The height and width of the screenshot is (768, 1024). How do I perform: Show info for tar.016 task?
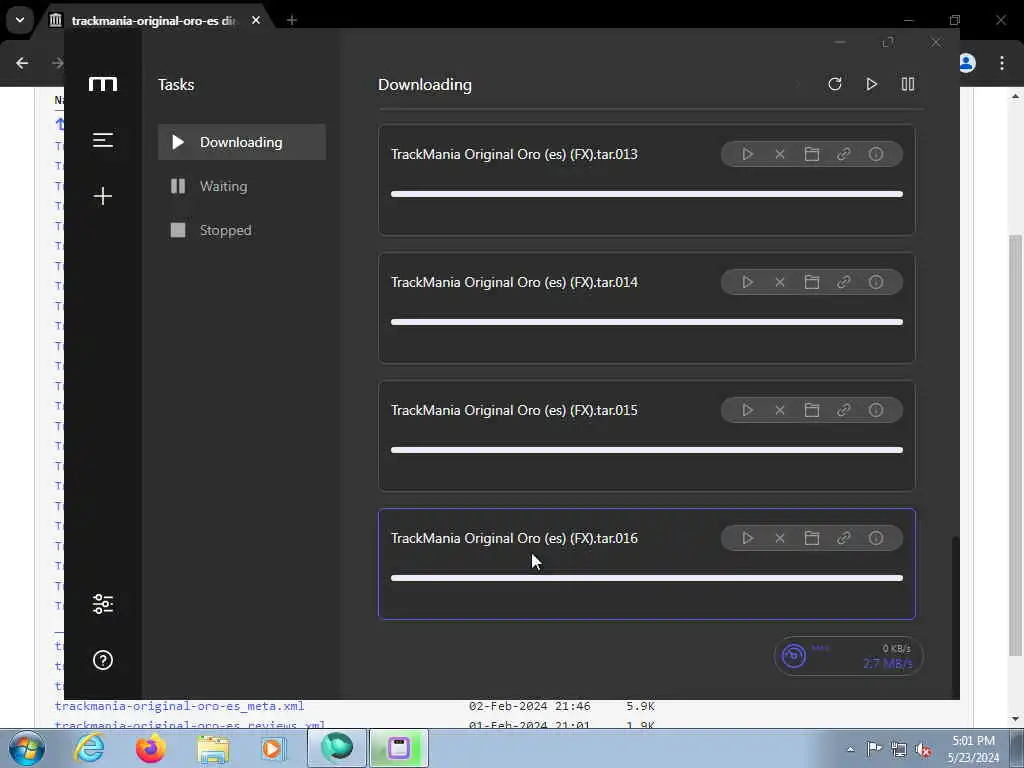click(x=876, y=538)
